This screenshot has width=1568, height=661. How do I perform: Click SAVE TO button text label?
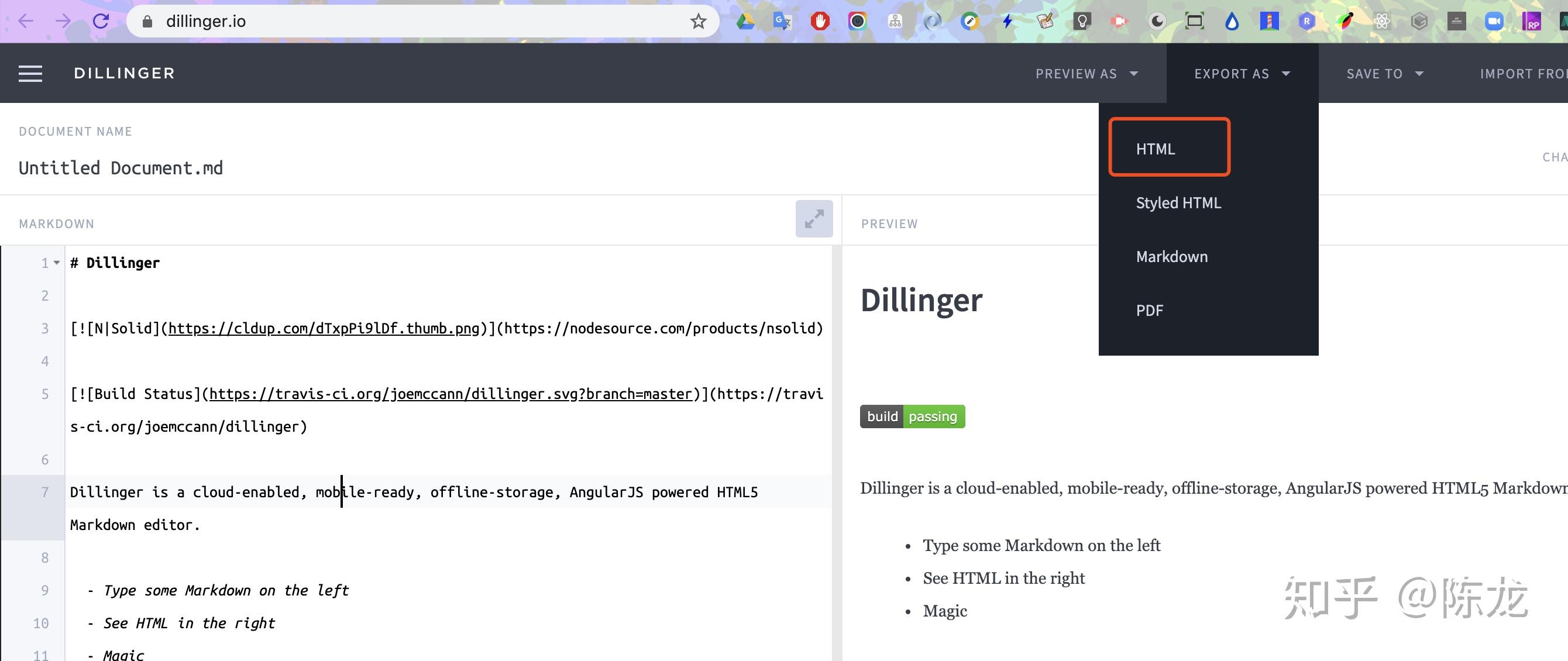pyautogui.click(x=1376, y=73)
